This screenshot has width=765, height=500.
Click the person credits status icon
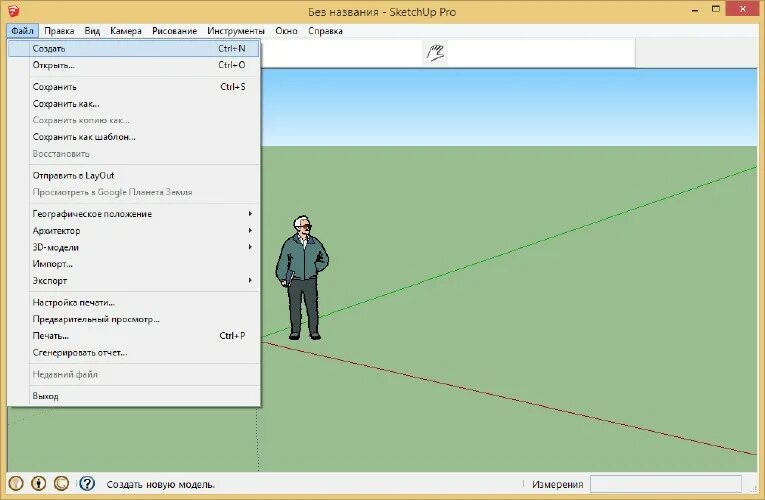tap(39, 483)
